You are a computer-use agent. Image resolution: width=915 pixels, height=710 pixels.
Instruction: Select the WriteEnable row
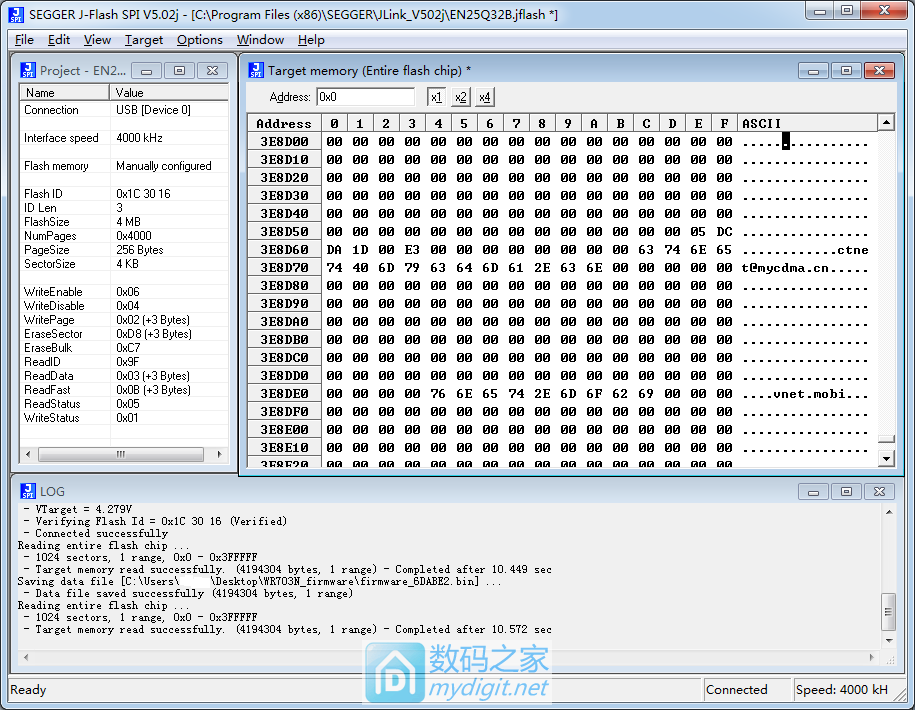(x=124, y=292)
